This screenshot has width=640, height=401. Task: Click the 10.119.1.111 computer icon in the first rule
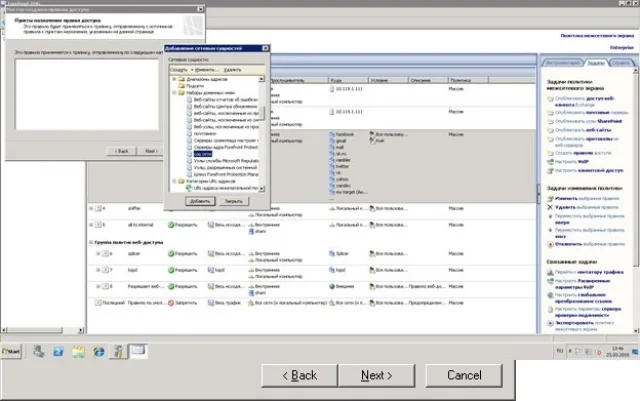coord(332,89)
